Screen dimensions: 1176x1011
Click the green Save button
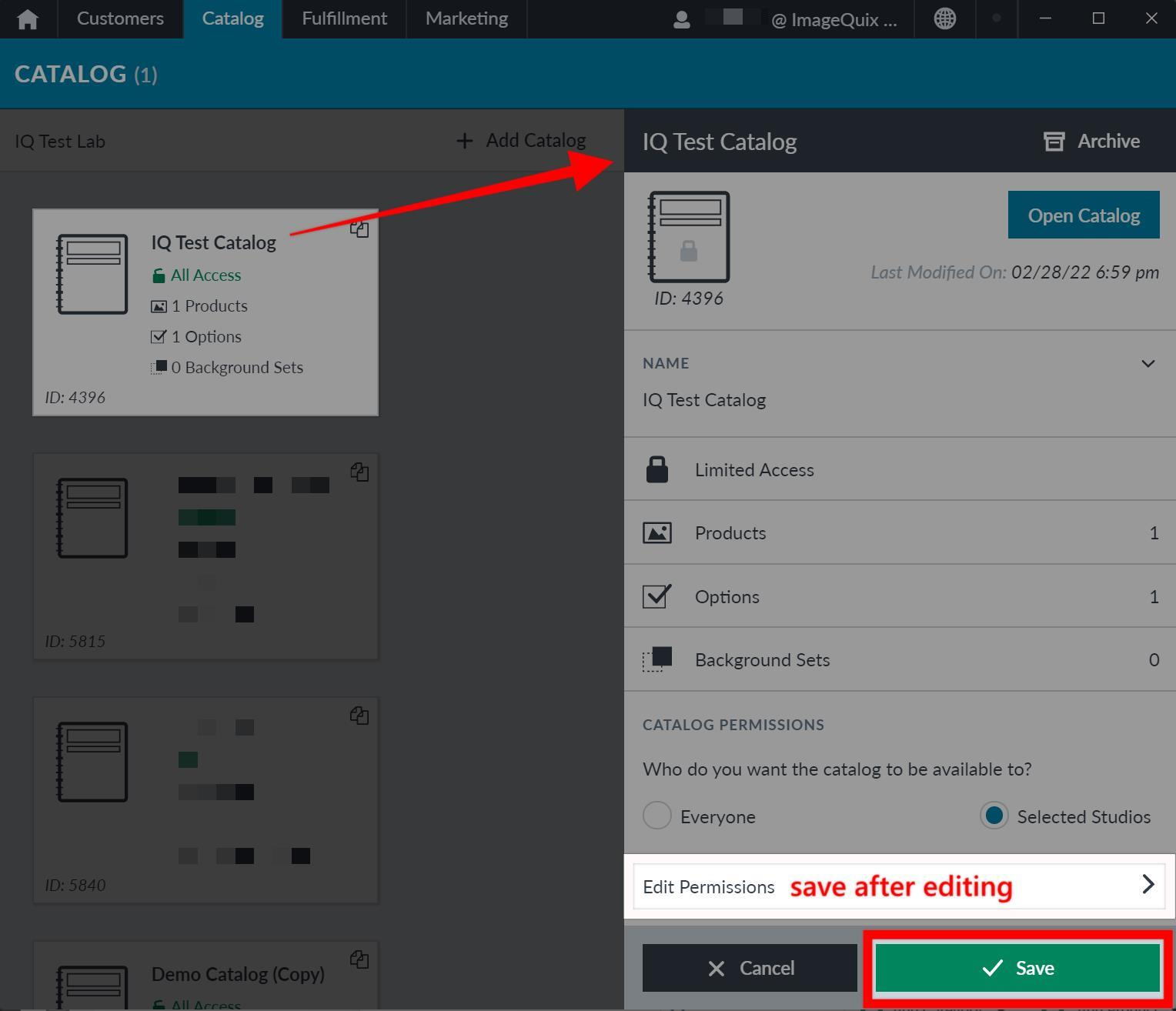pyautogui.click(x=1018, y=968)
